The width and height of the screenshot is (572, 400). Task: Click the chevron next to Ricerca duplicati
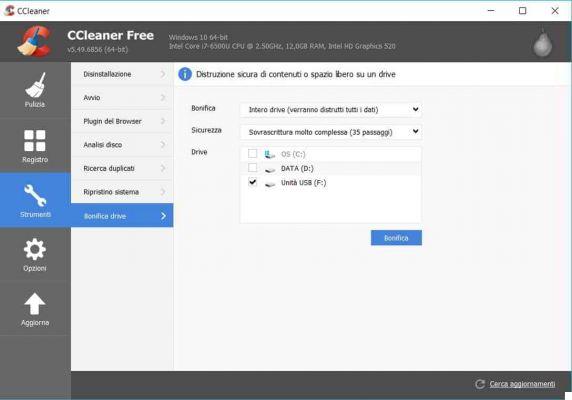[x=163, y=168]
